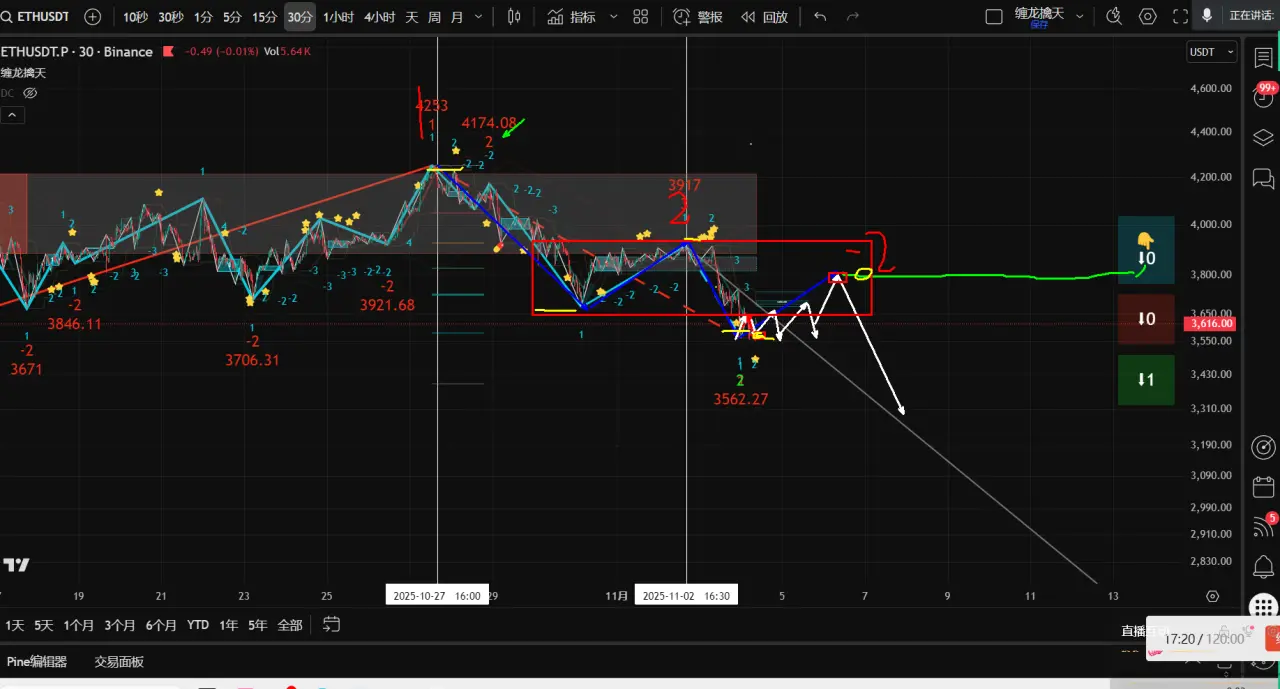Select the 30秒 timeframe
This screenshot has height=689, width=1280.
tap(170, 17)
